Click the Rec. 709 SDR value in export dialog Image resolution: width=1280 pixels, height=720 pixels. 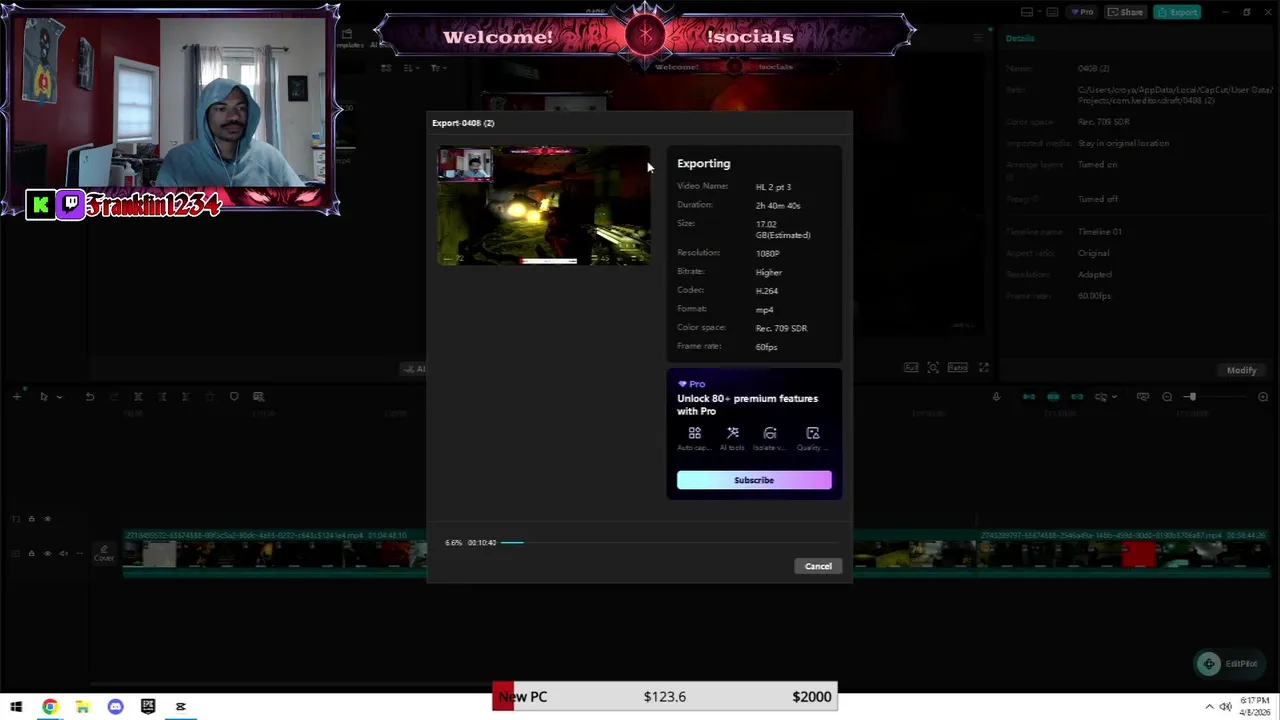coord(781,328)
